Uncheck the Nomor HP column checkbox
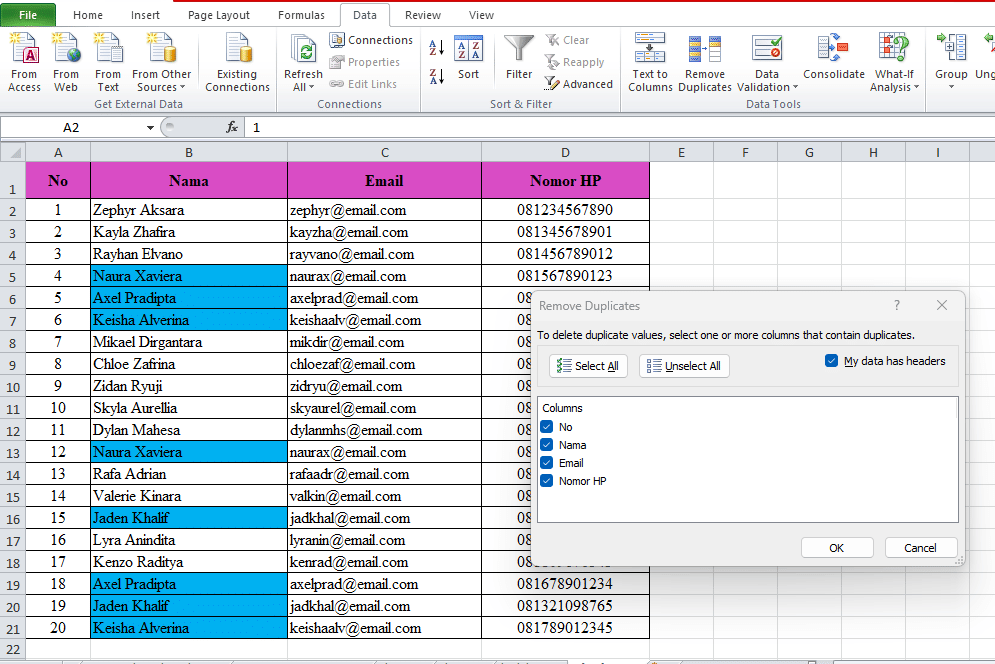This screenshot has width=995, height=664. 545,480
